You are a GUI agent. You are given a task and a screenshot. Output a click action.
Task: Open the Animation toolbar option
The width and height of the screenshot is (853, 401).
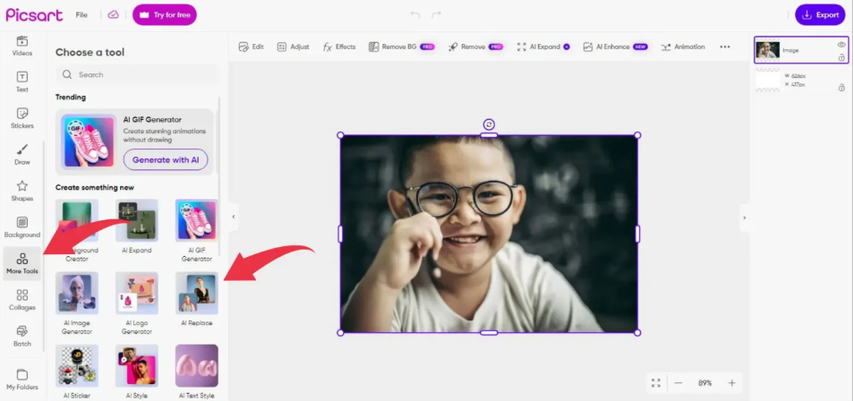tap(683, 47)
